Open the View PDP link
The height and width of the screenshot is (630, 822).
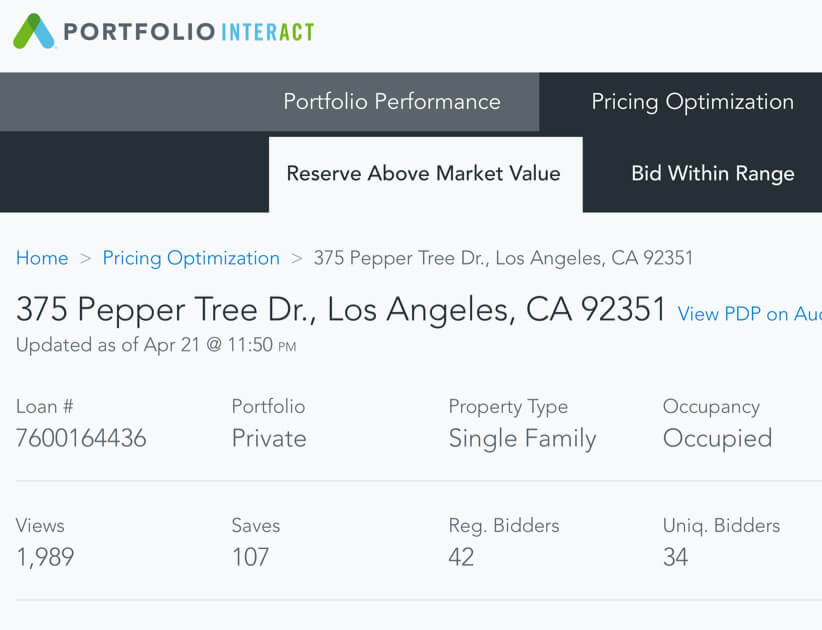click(749, 314)
